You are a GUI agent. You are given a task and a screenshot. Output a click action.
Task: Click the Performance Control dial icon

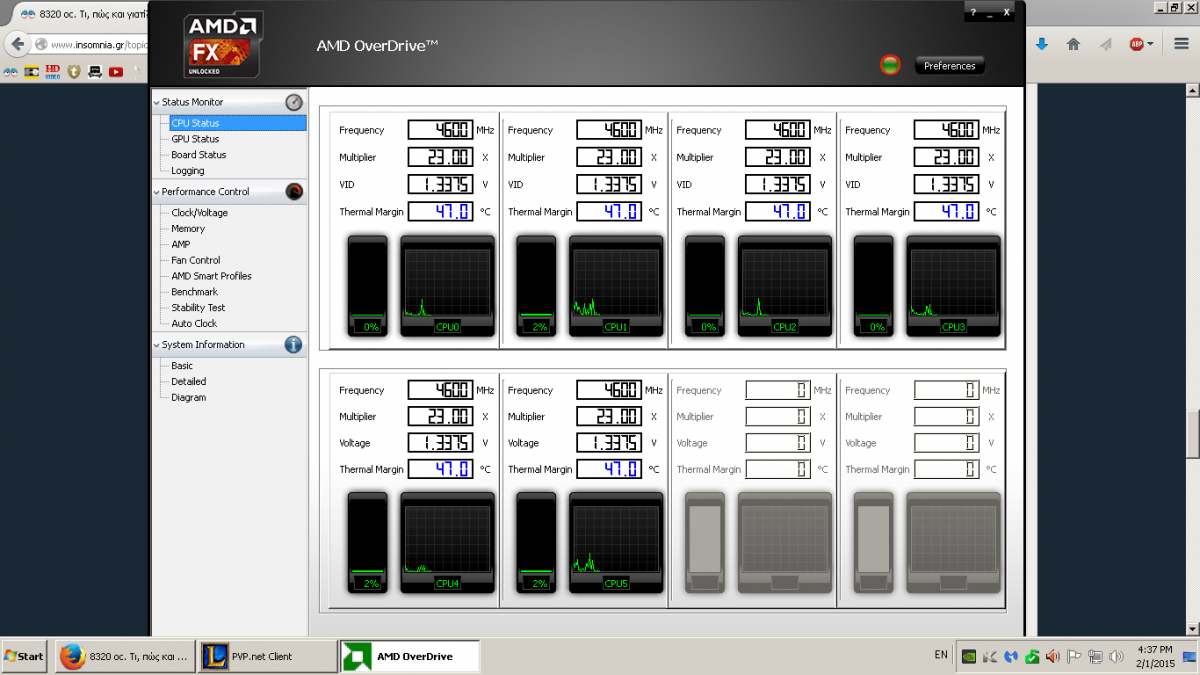[294, 192]
